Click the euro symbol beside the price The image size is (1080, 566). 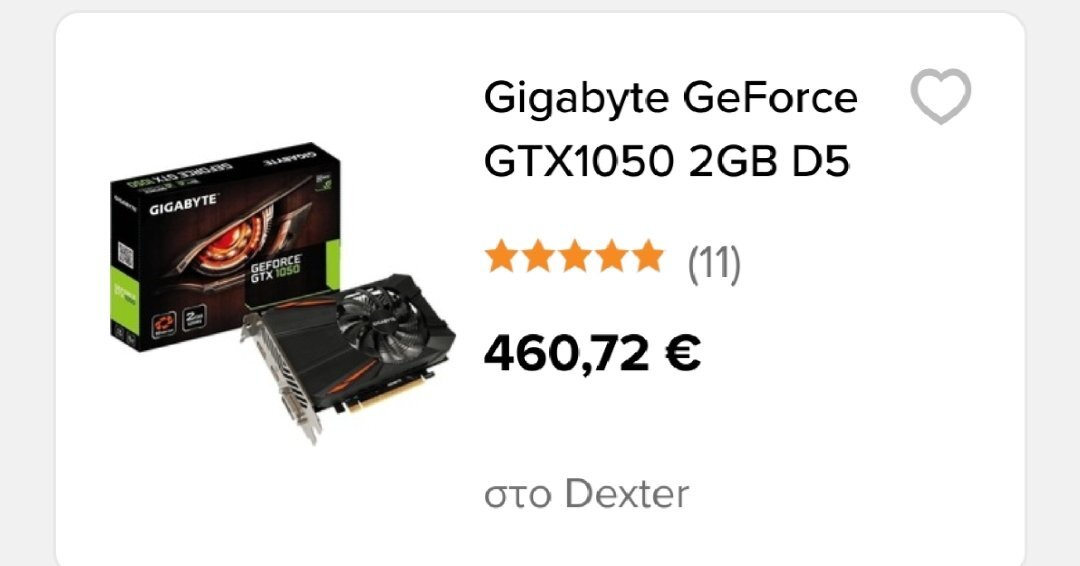click(x=683, y=352)
